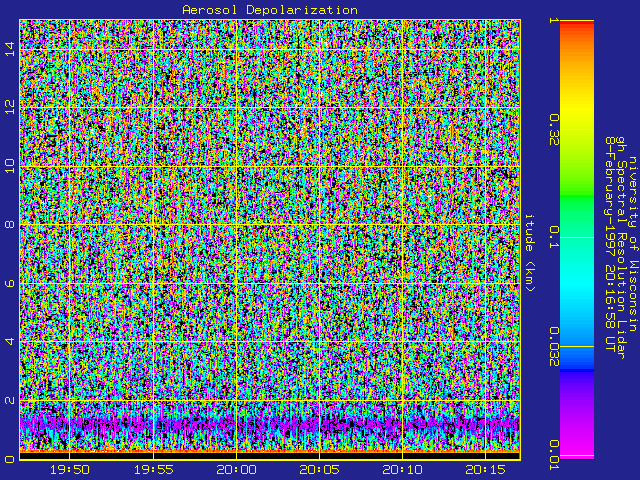Viewport: 640px width, 480px height.
Task: Click the 'itude (km)' axis label
Action: 529,253
